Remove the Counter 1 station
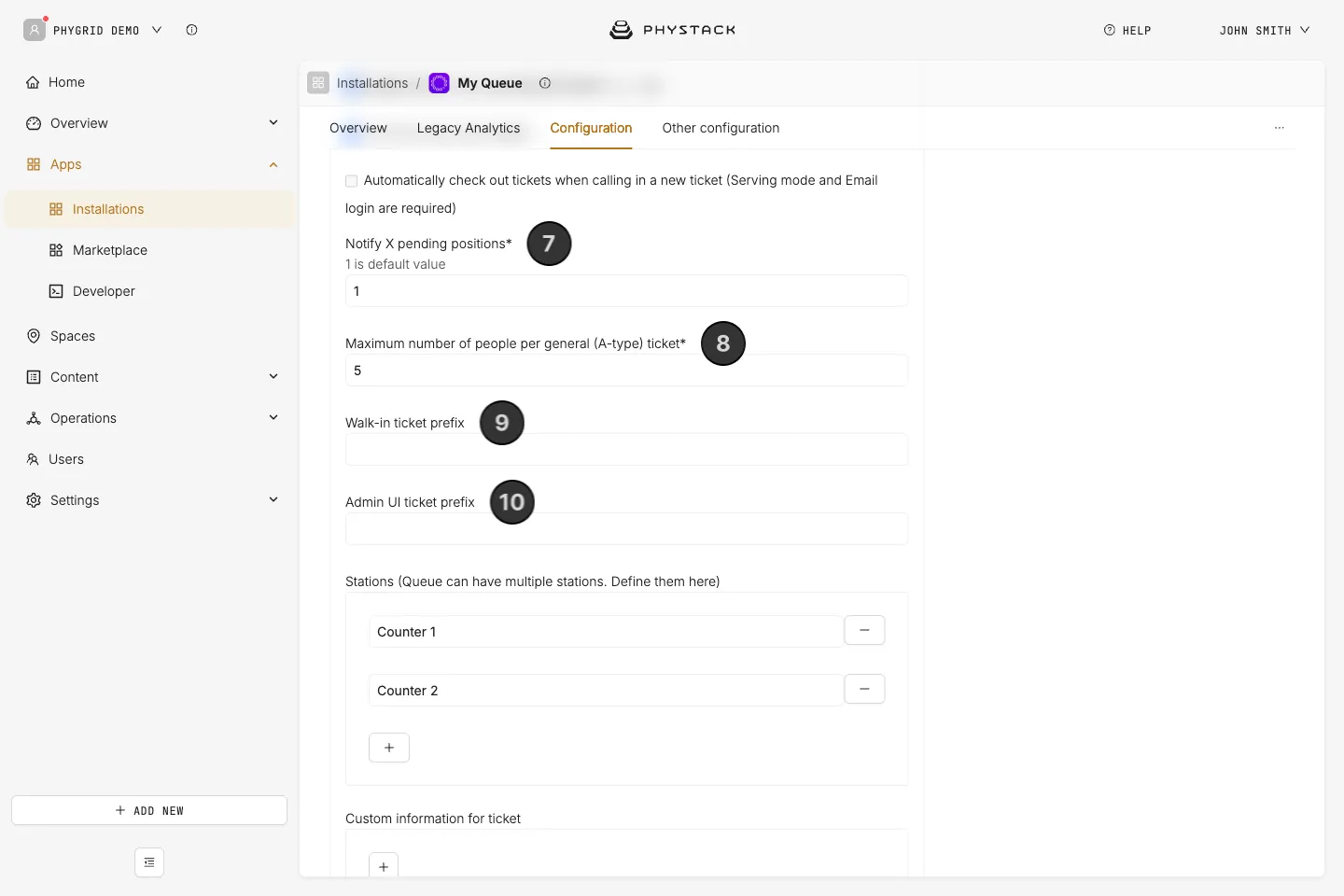1344x896 pixels. coord(864,630)
